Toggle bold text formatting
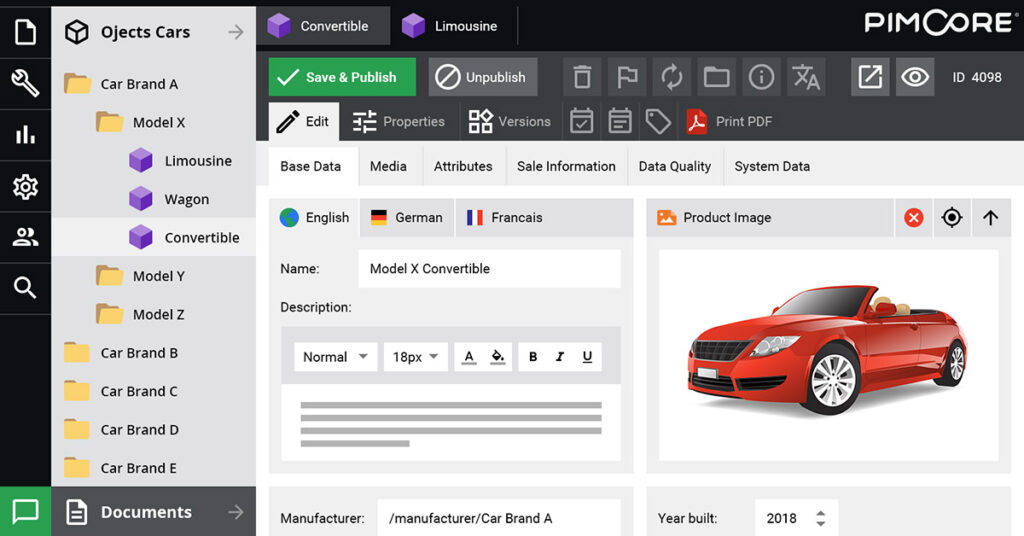Viewport: 1024px width, 536px height. point(532,357)
